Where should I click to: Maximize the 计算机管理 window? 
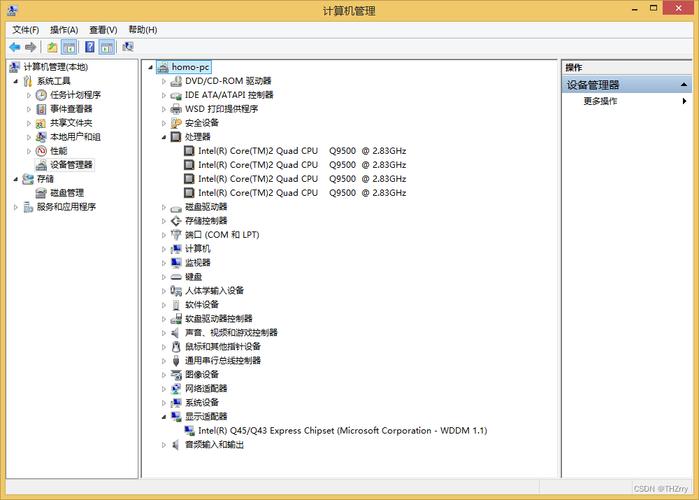[654, 8]
